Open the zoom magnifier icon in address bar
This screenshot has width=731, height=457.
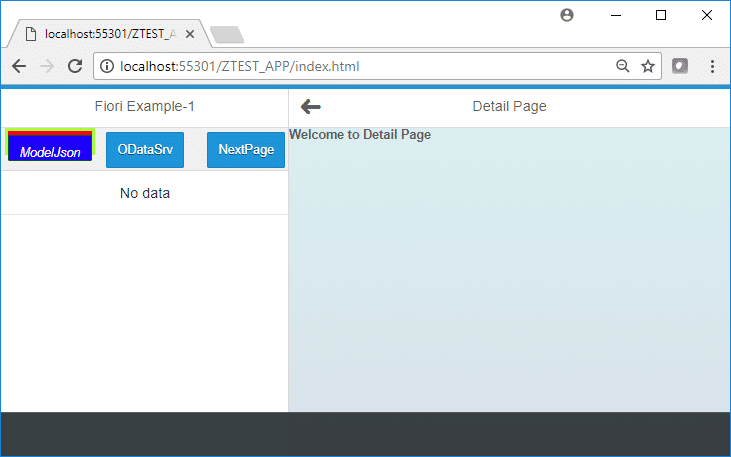622,67
